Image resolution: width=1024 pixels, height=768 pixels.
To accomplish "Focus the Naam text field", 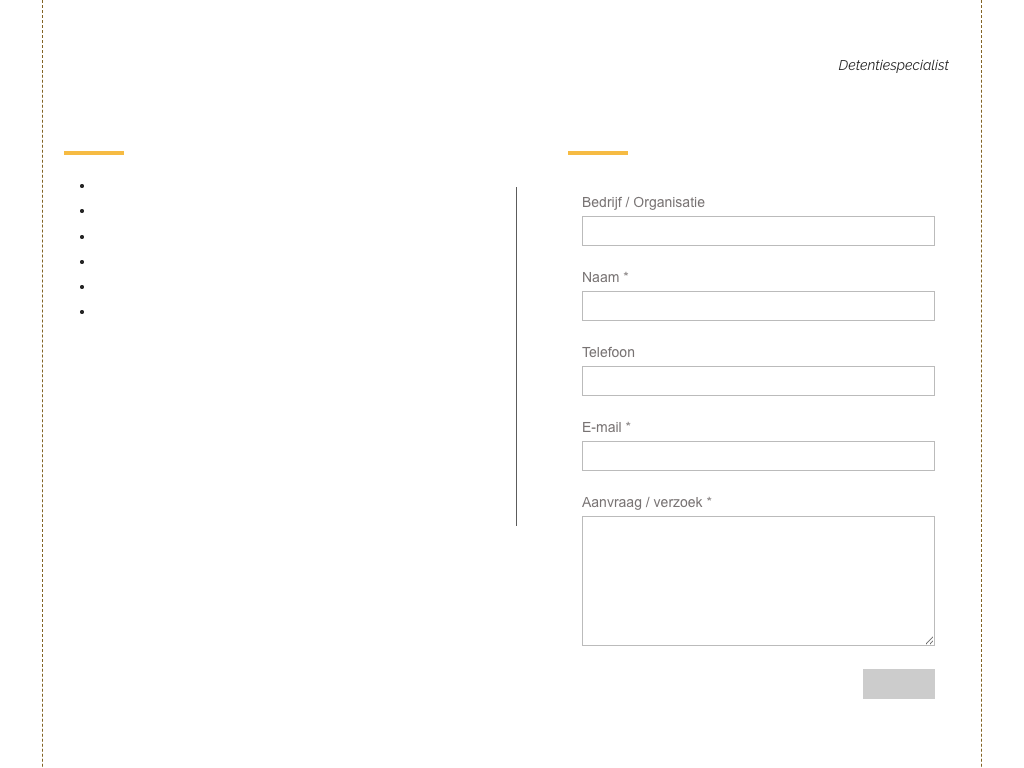I will (x=758, y=306).
